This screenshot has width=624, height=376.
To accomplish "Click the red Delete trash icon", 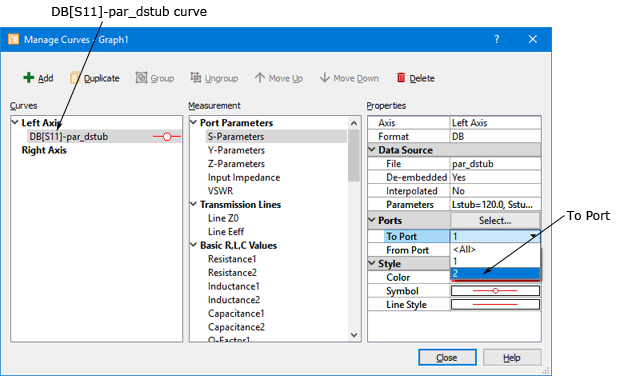I will point(401,78).
